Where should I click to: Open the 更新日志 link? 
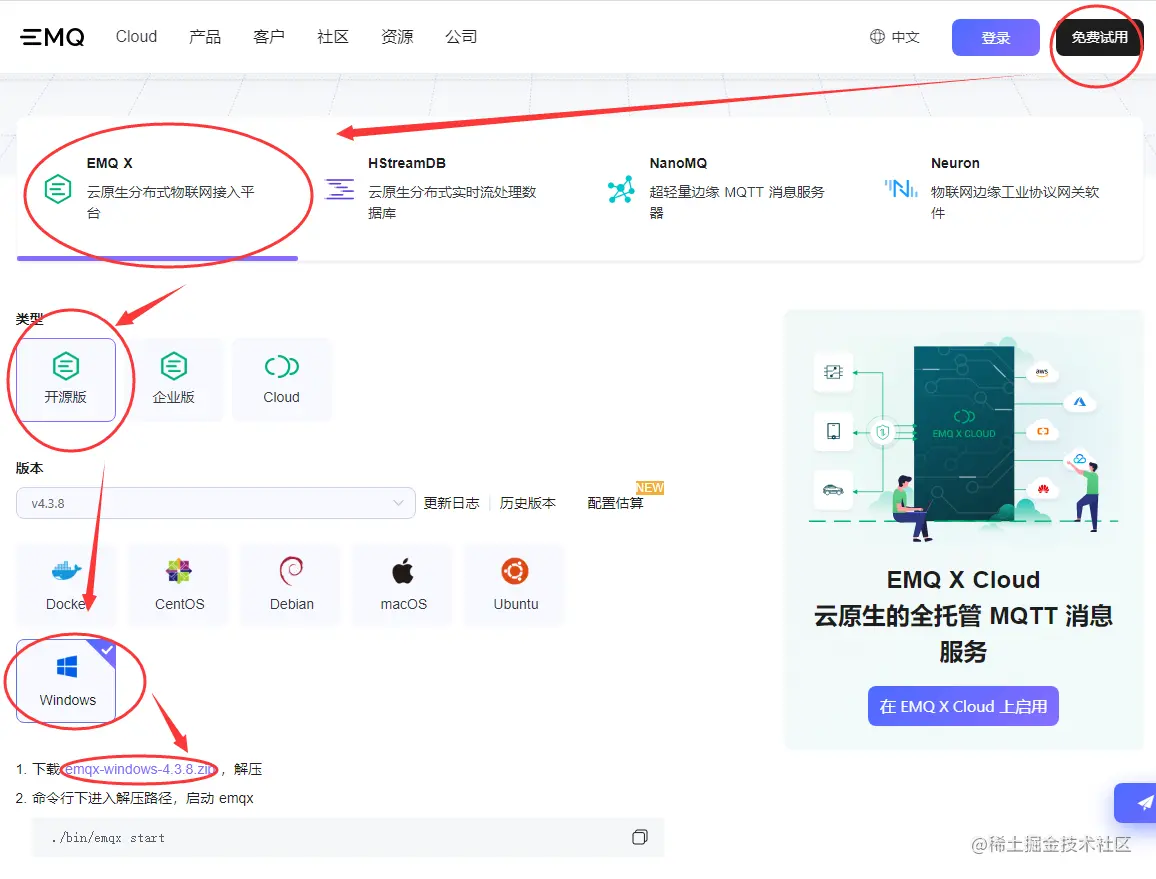coord(451,503)
